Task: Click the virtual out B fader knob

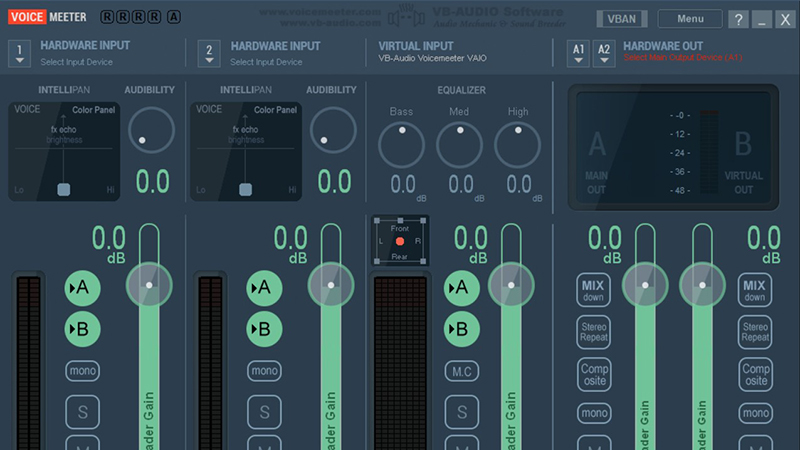Action: pyautogui.click(x=702, y=285)
